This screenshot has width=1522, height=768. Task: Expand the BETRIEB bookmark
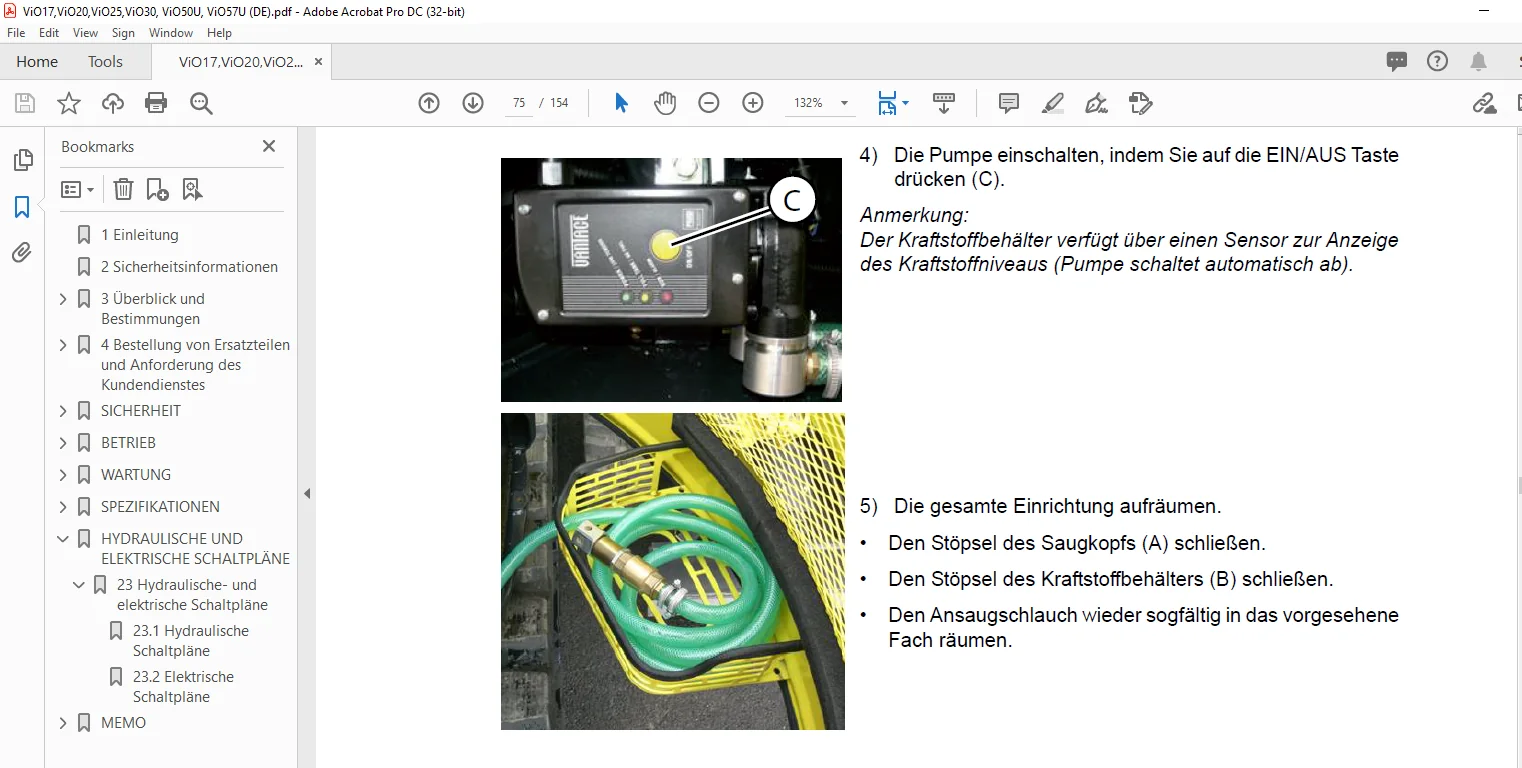click(63, 443)
